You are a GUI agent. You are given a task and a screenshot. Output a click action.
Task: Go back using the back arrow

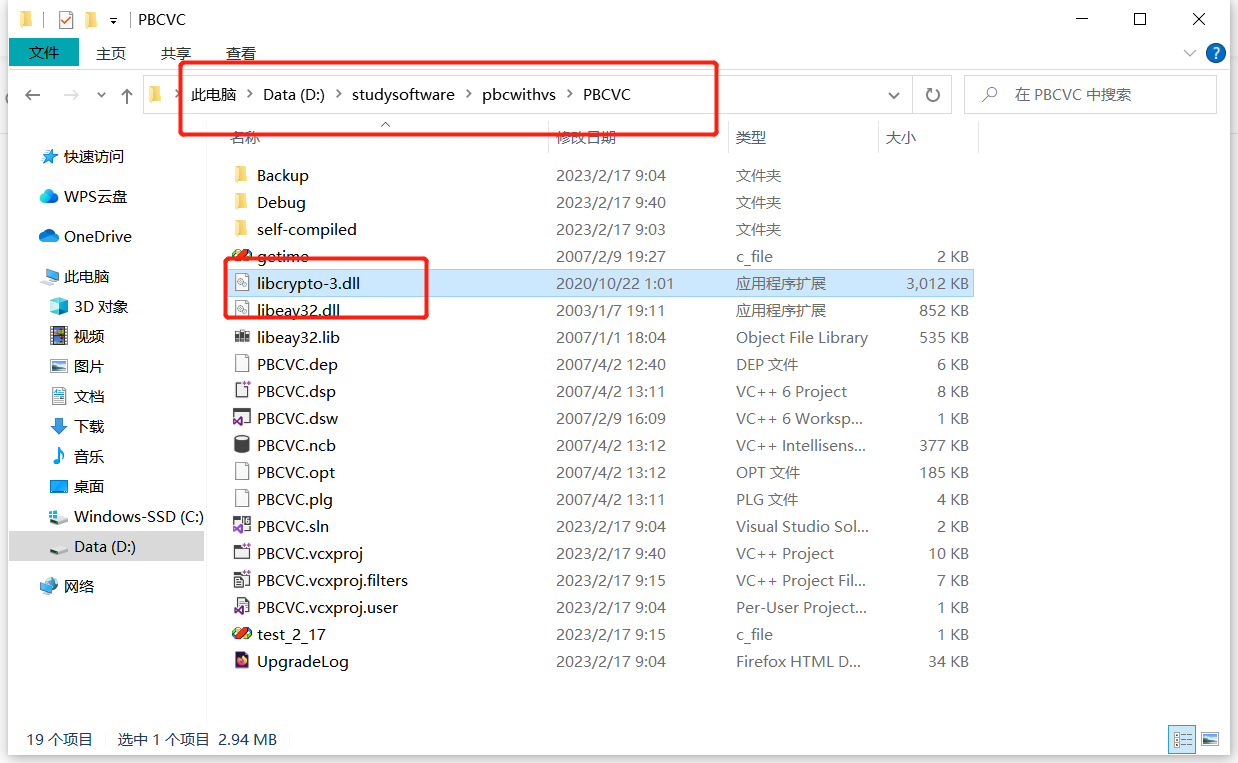33,94
